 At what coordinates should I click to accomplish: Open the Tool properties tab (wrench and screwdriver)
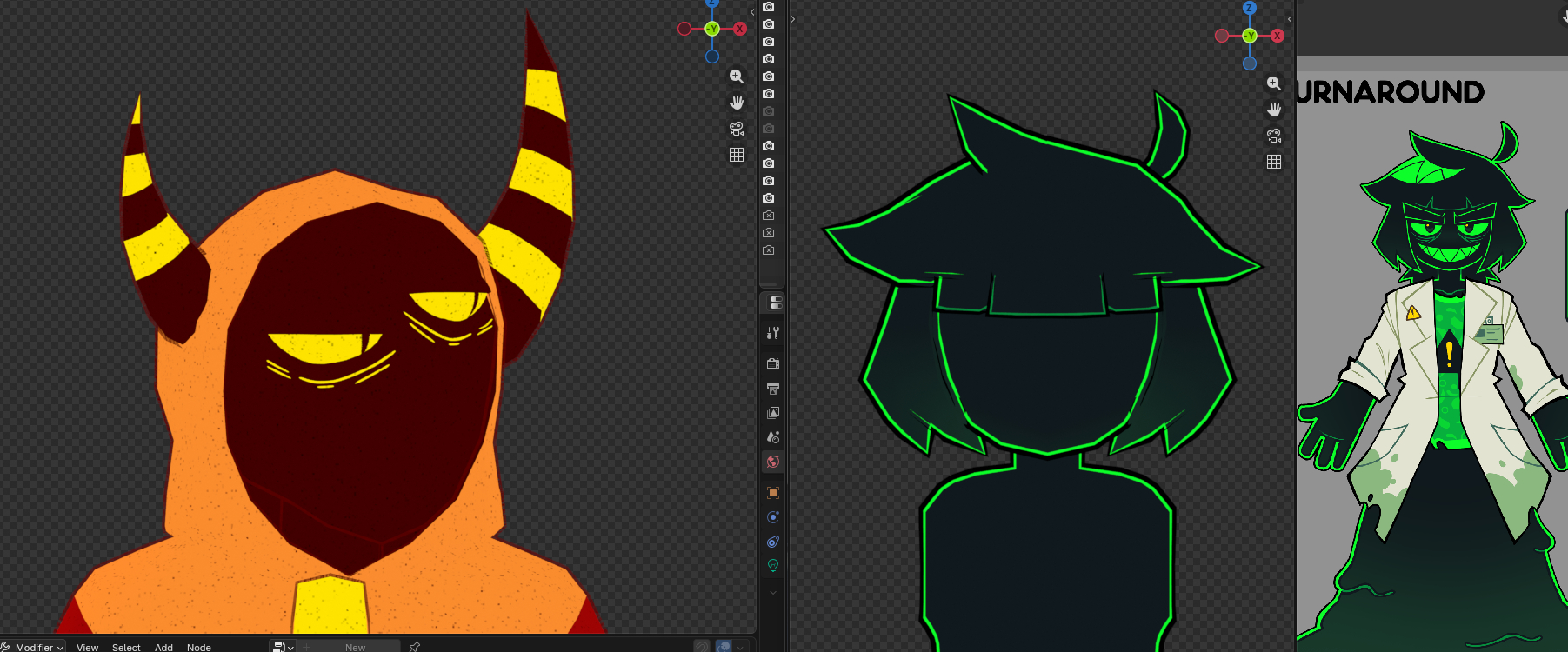tap(773, 333)
